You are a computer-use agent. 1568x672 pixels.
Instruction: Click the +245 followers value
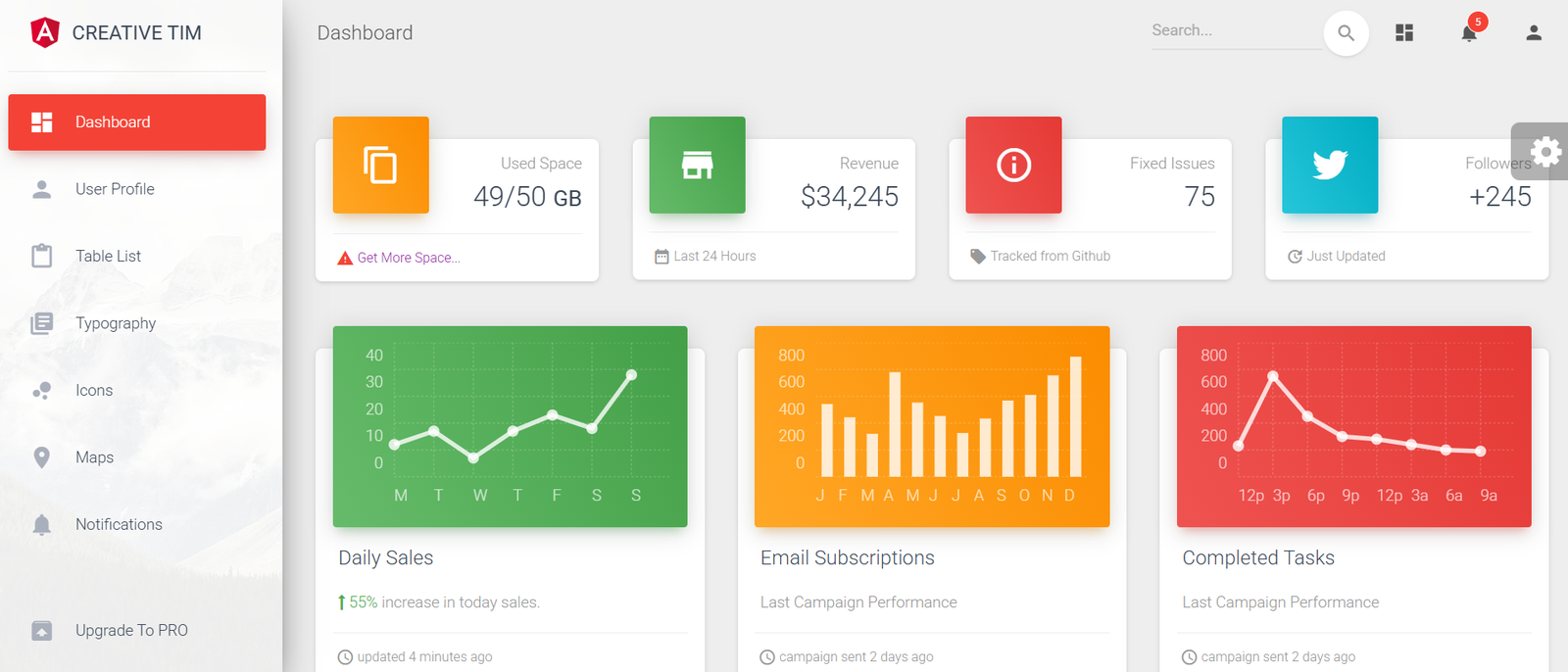(1499, 197)
